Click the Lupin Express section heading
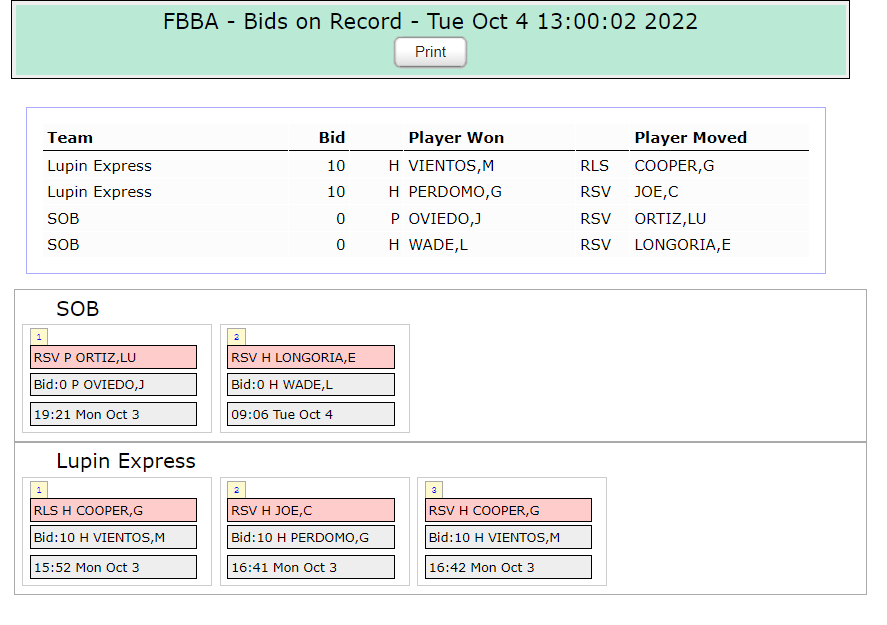The image size is (887, 625). coord(126,461)
